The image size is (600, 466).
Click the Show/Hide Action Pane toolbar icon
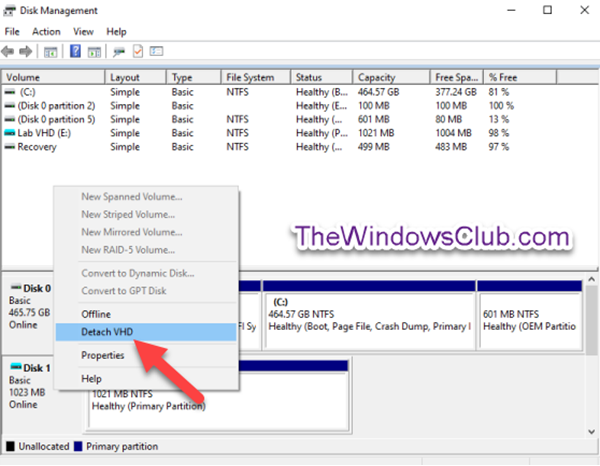[x=94, y=51]
